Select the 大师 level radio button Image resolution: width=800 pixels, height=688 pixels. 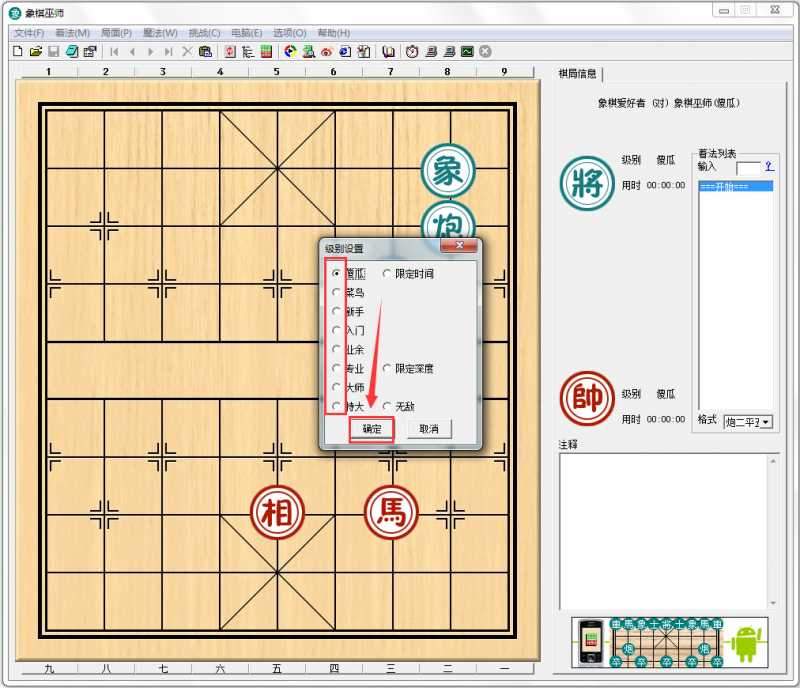[334, 388]
